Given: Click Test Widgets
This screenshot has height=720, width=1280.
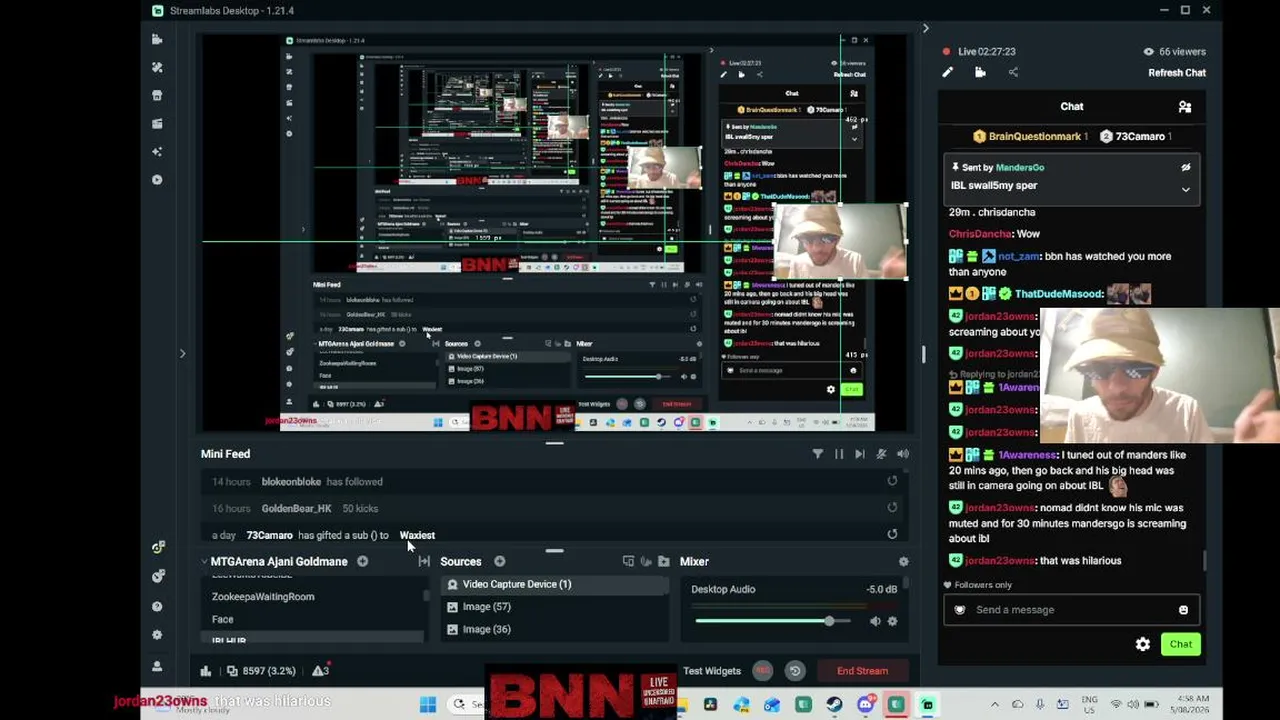Looking at the screenshot, I should [712, 671].
